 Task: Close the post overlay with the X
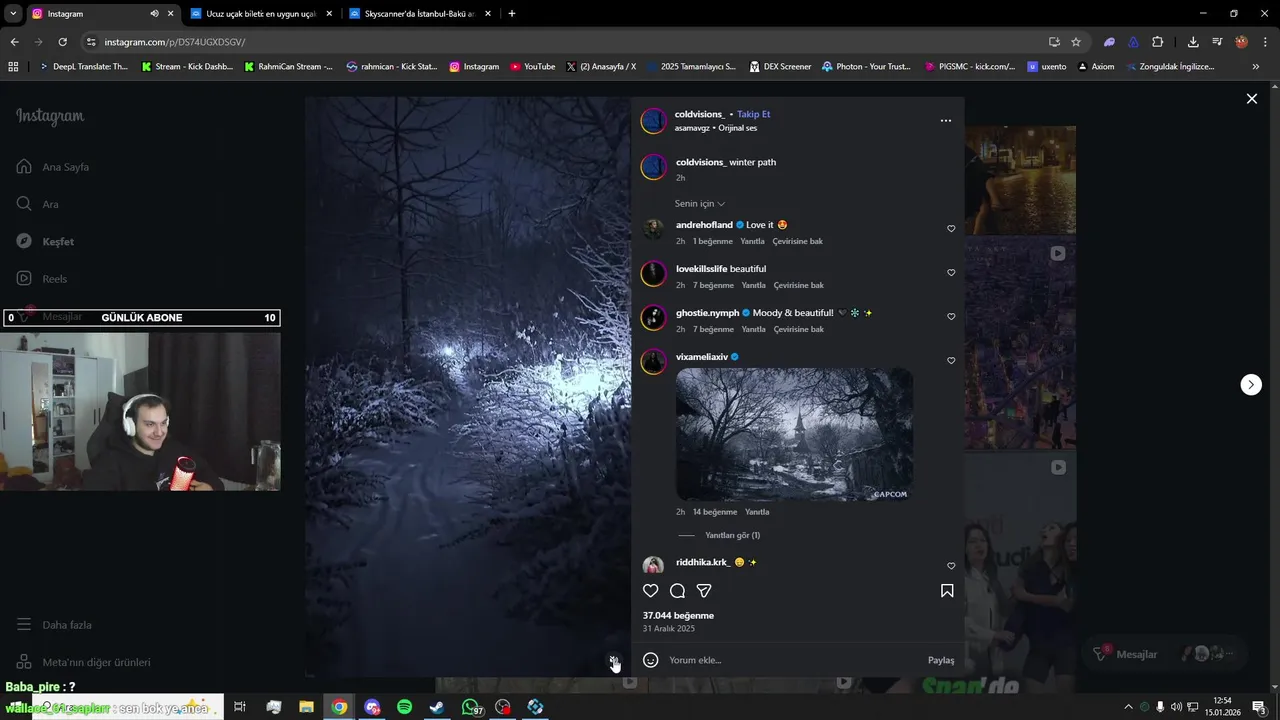click(x=1251, y=99)
